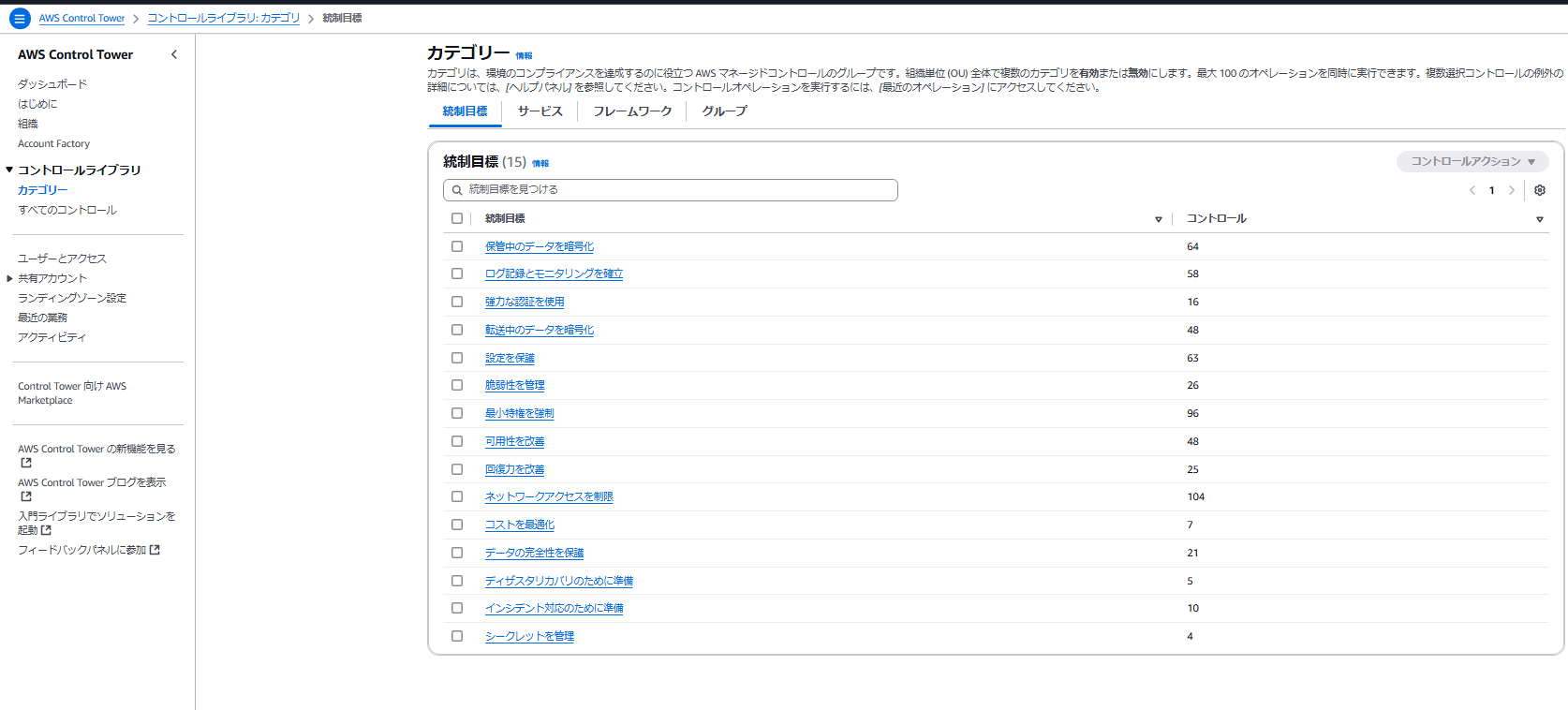Go to next page arrow

click(x=1512, y=190)
